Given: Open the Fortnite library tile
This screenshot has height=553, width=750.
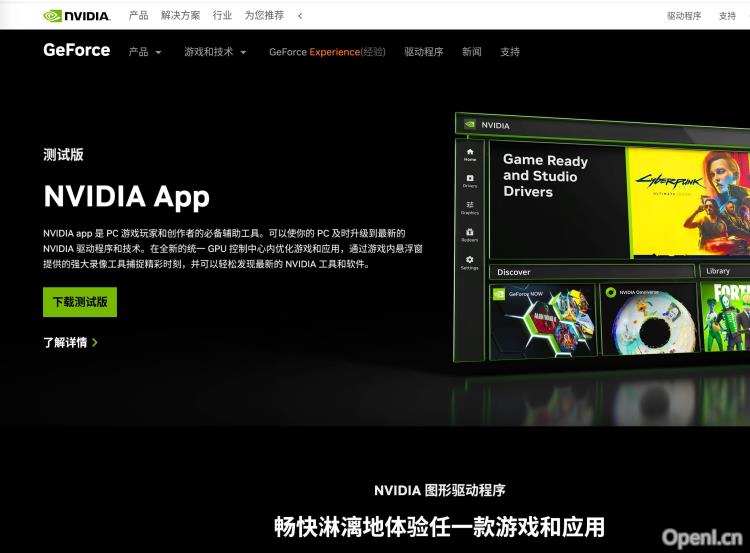Looking at the screenshot, I should 725,316.
